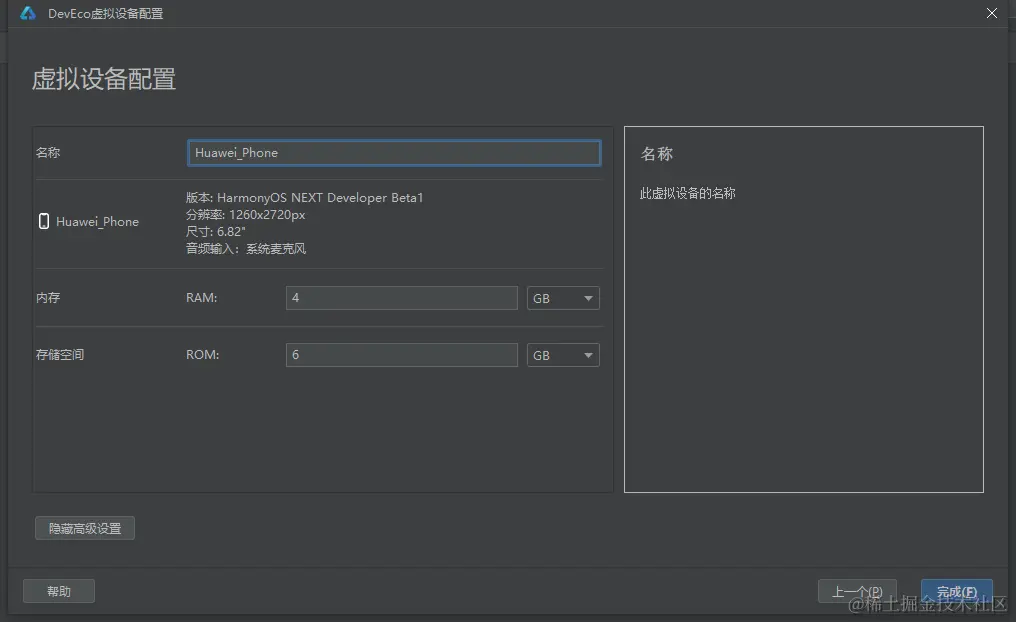The height and width of the screenshot is (622, 1016).
Task: Click 完成(F) to finish configuration
Action: [957, 592]
